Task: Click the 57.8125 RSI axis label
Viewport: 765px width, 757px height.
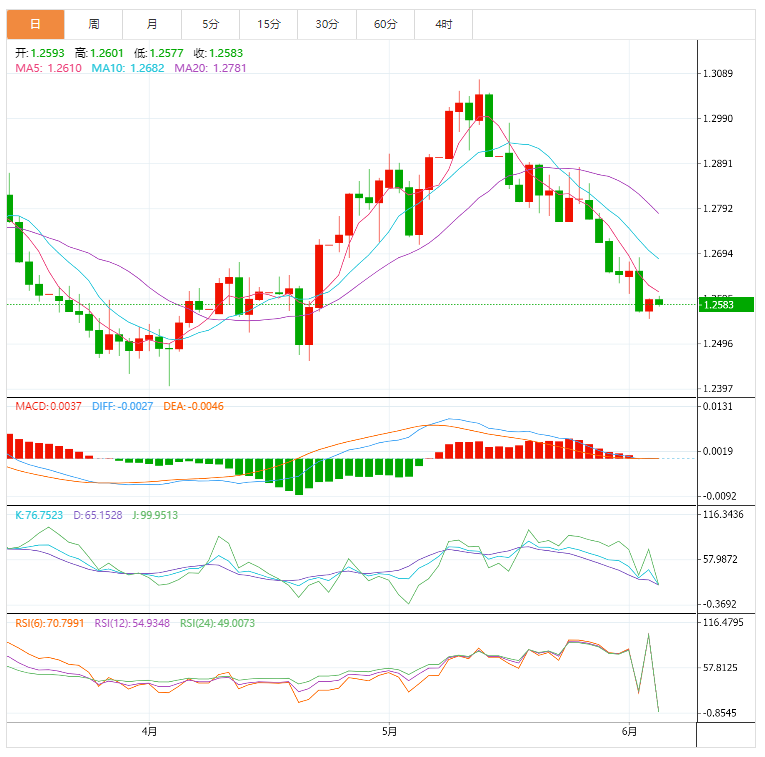Action: [720, 668]
